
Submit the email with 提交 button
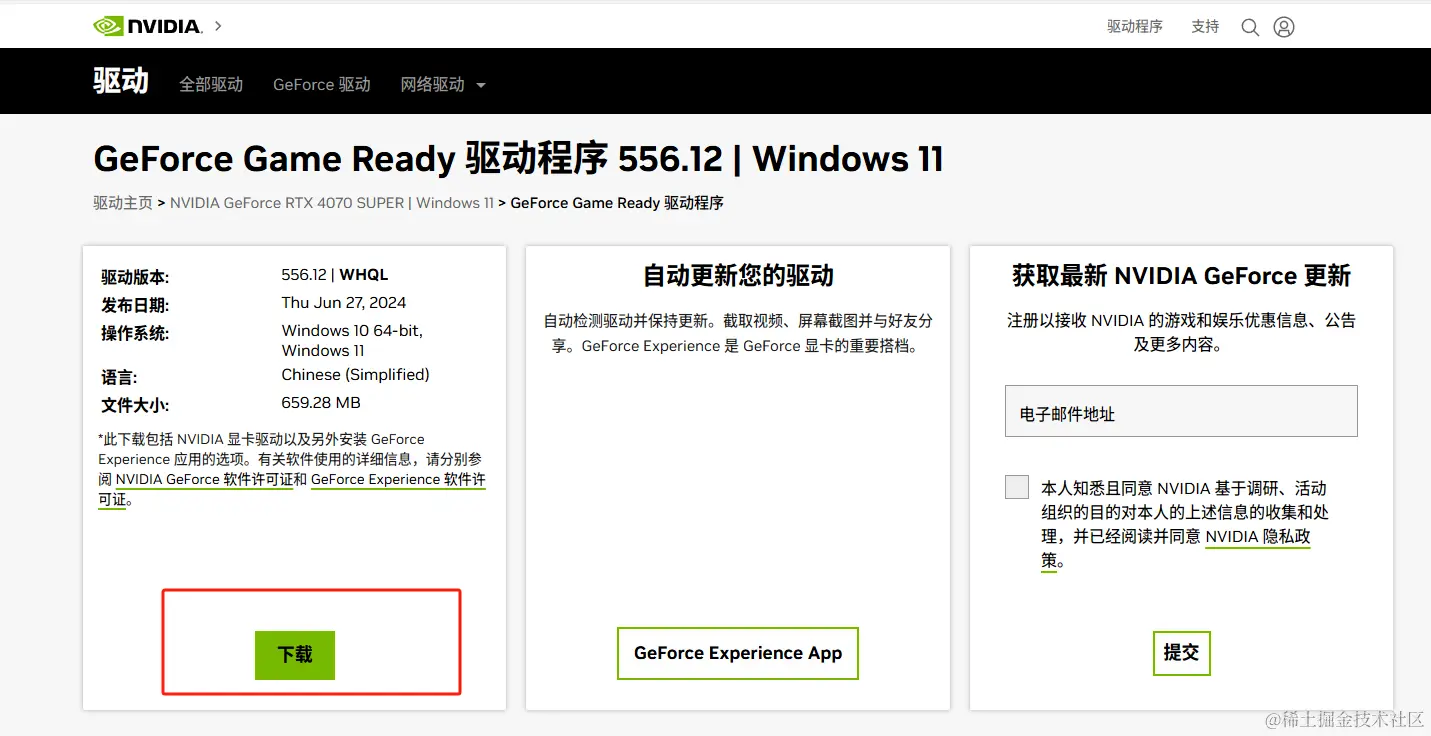coord(1181,653)
